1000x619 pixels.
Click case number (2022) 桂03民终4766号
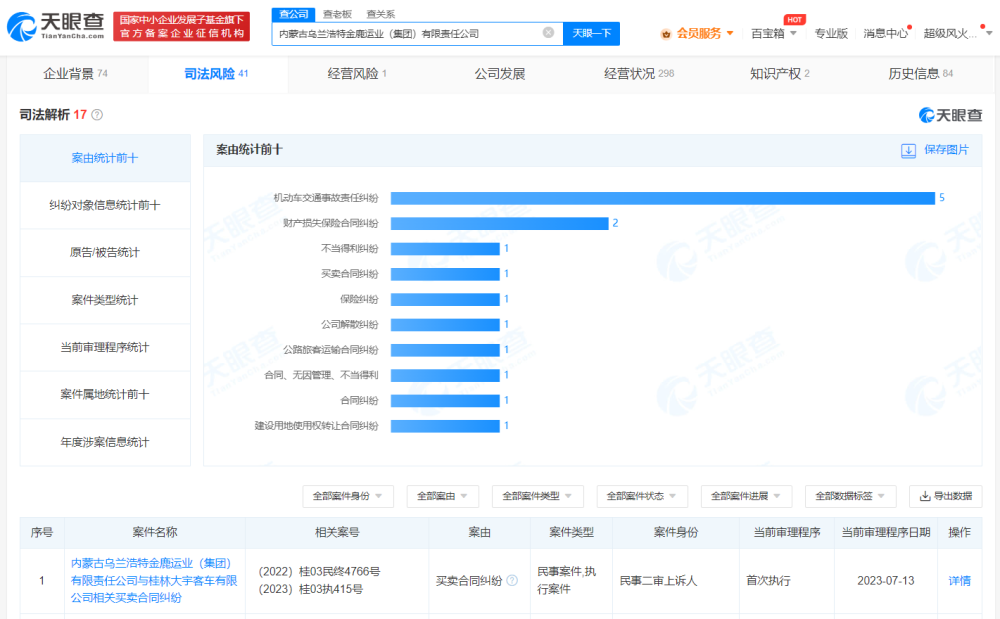[x=319, y=572]
